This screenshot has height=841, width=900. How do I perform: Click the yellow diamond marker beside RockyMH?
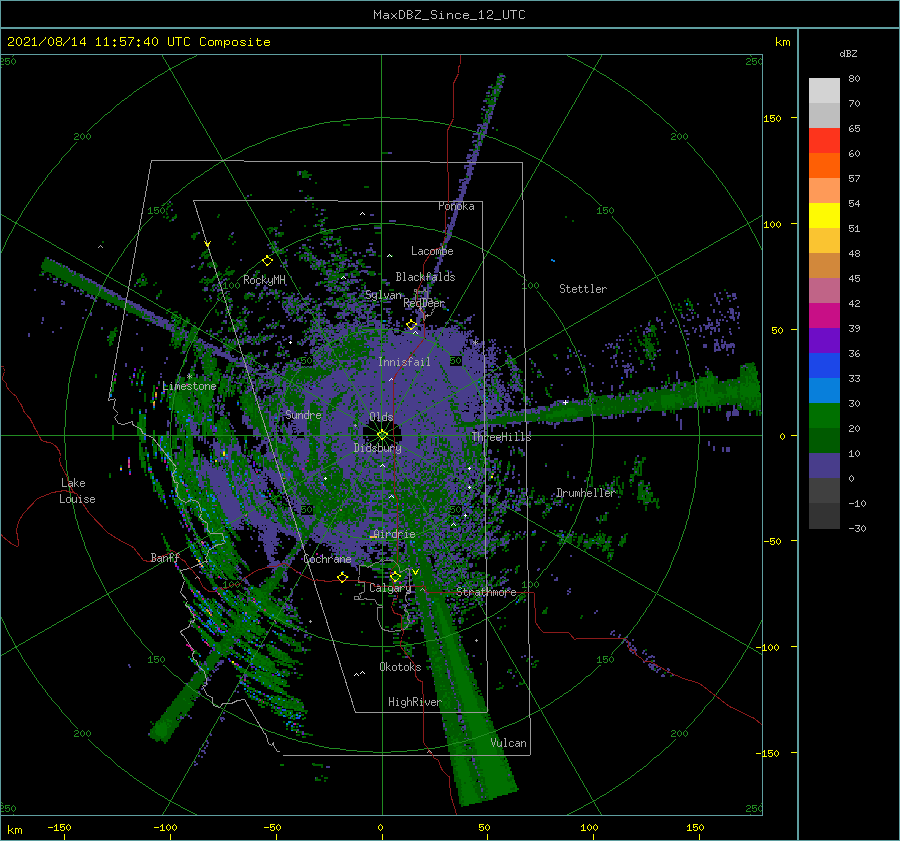pos(267,261)
